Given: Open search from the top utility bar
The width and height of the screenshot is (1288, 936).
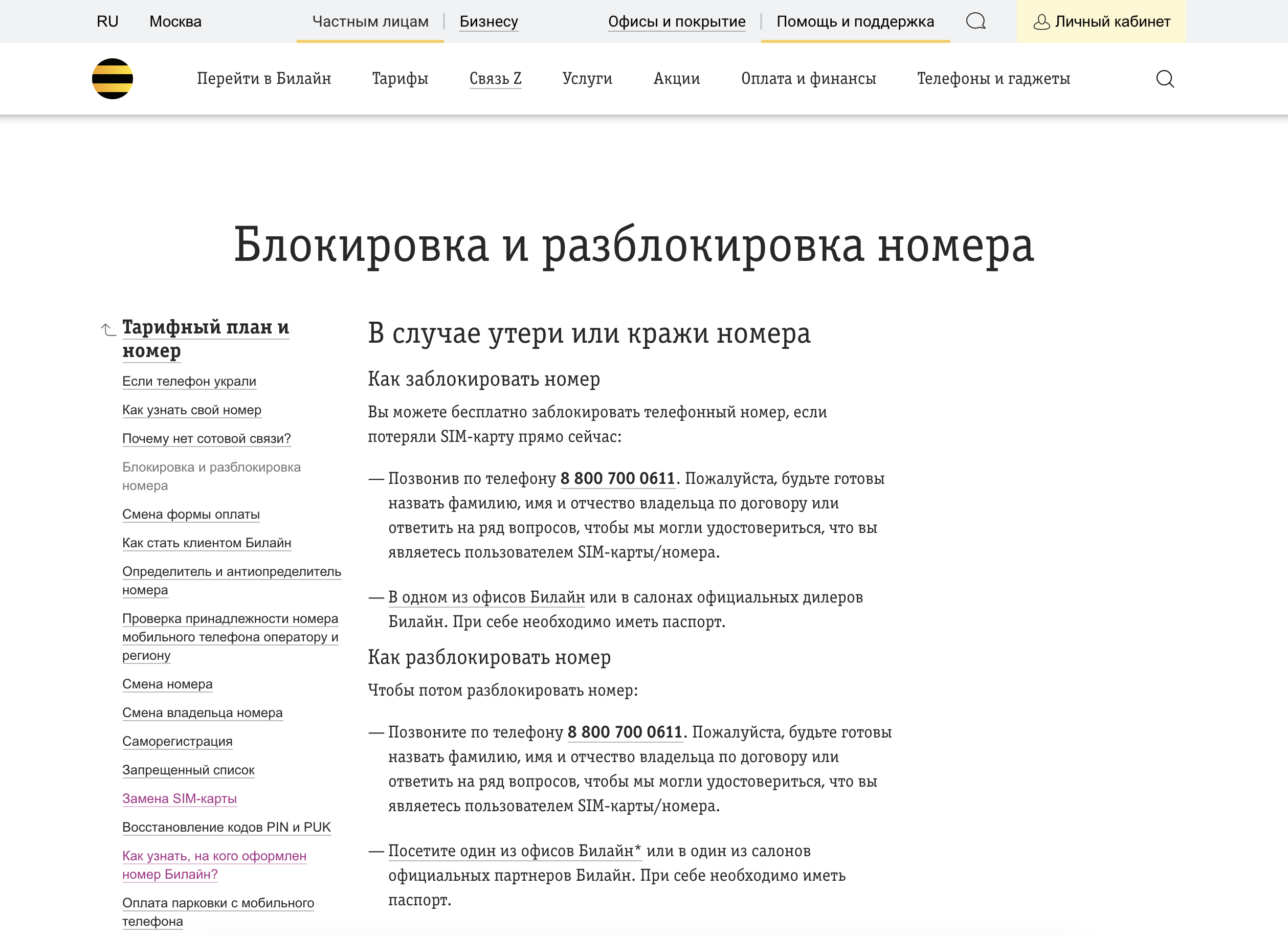Looking at the screenshot, I should (x=976, y=21).
